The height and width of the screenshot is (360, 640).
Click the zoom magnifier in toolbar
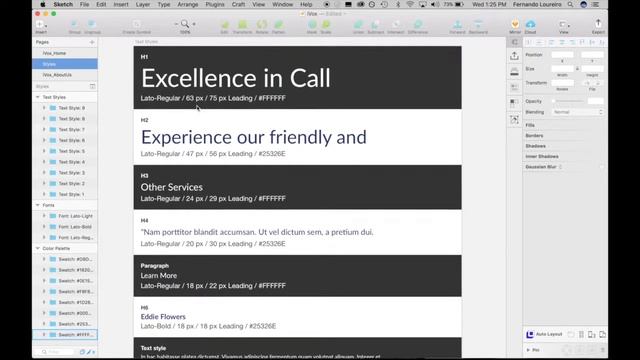[x=185, y=24]
